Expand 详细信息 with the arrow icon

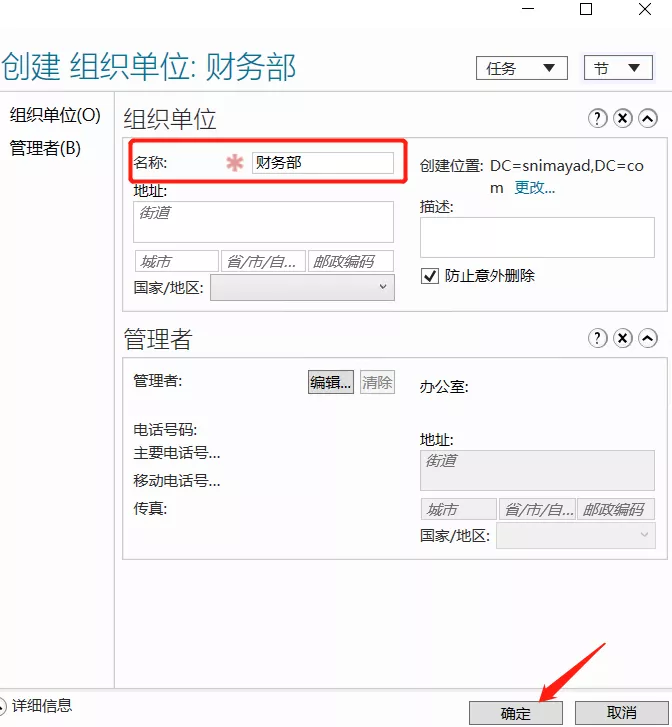tap(4, 706)
